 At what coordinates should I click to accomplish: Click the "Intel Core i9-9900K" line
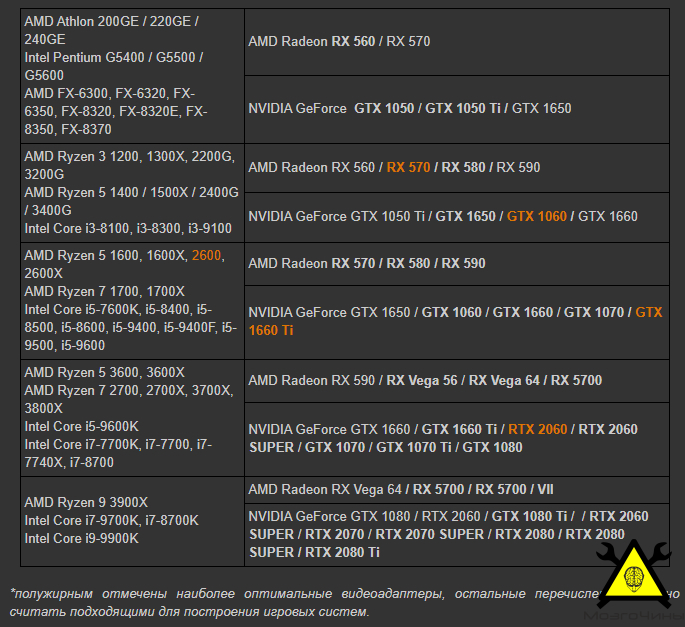[82, 538]
